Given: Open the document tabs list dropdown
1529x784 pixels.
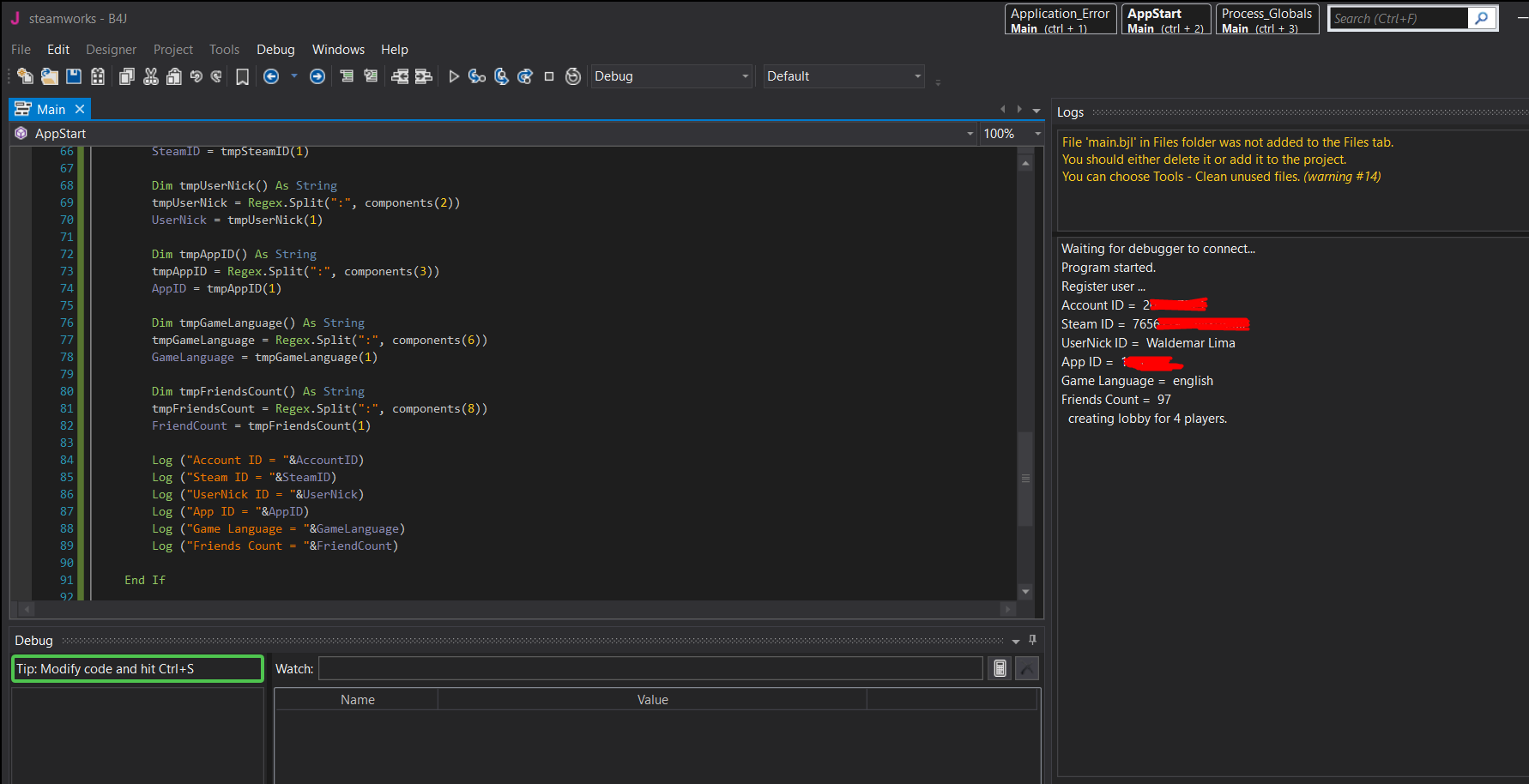Looking at the screenshot, I should tap(1036, 110).
